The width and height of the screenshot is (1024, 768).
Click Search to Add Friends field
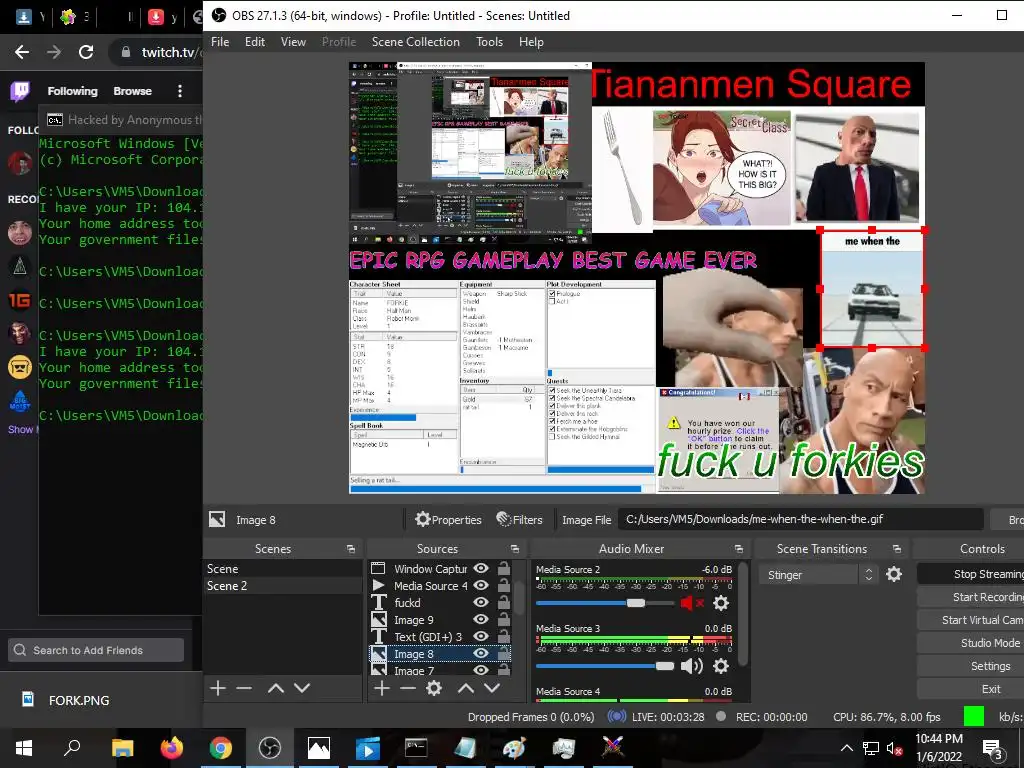(x=96, y=650)
